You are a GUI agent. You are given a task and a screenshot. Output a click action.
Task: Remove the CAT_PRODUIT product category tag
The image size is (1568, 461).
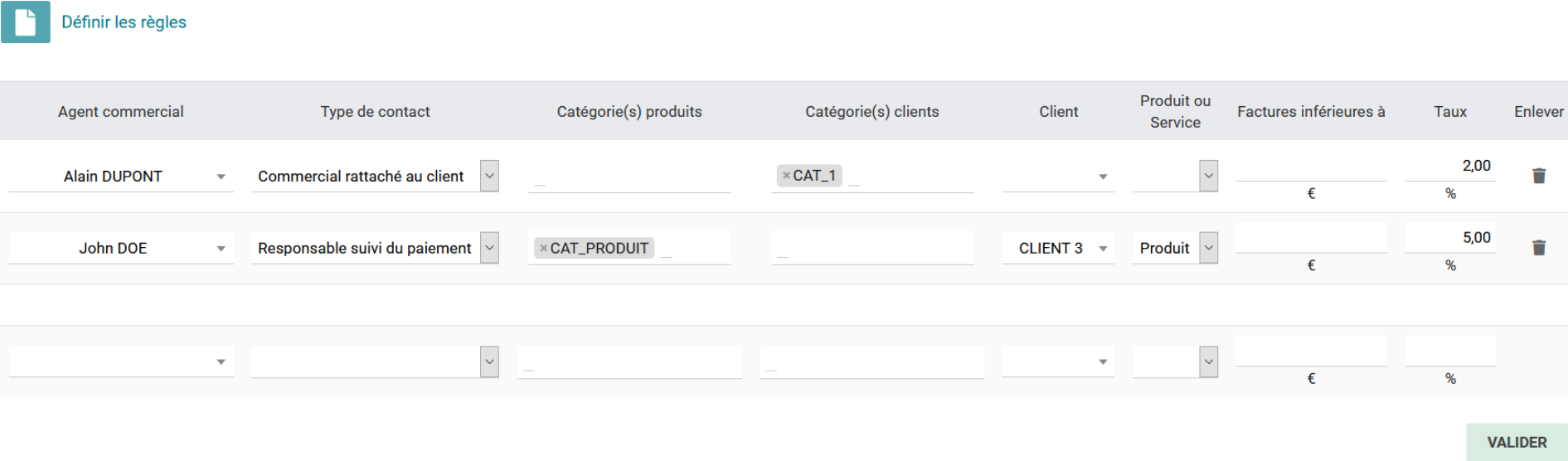(x=543, y=248)
